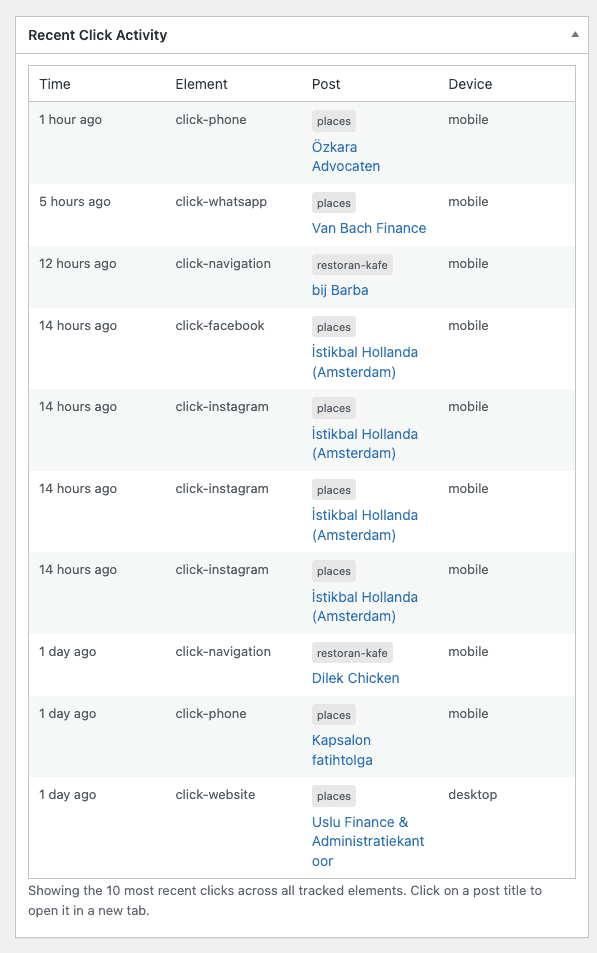The image size is (597, 953).
Task: Click restoran-kafe tag above bij Barba
Action: tap(352, 265)
